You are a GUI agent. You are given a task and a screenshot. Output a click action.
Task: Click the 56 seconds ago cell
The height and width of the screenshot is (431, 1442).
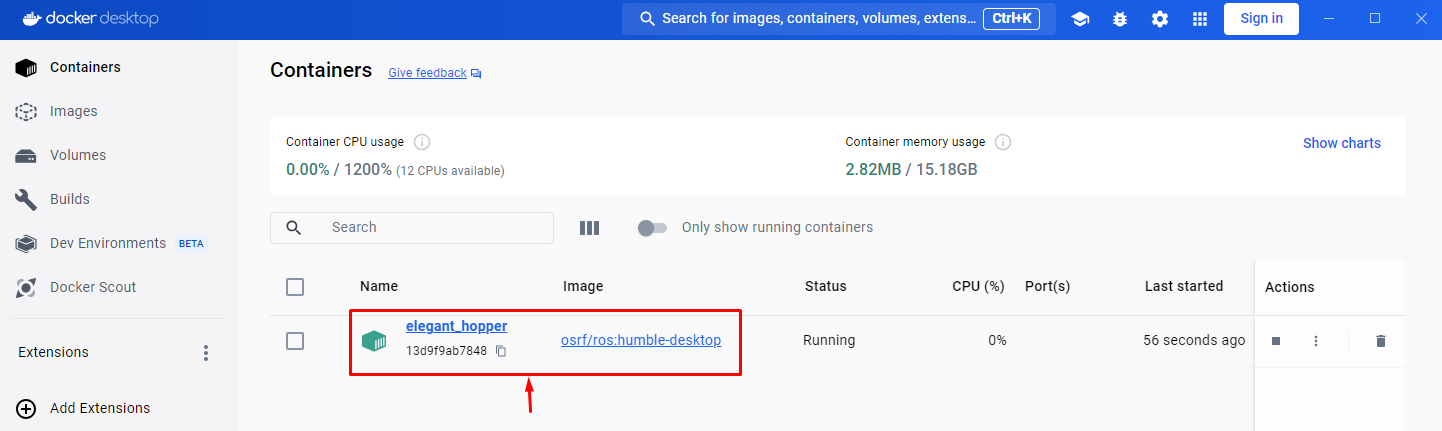tap(1194, 340)
